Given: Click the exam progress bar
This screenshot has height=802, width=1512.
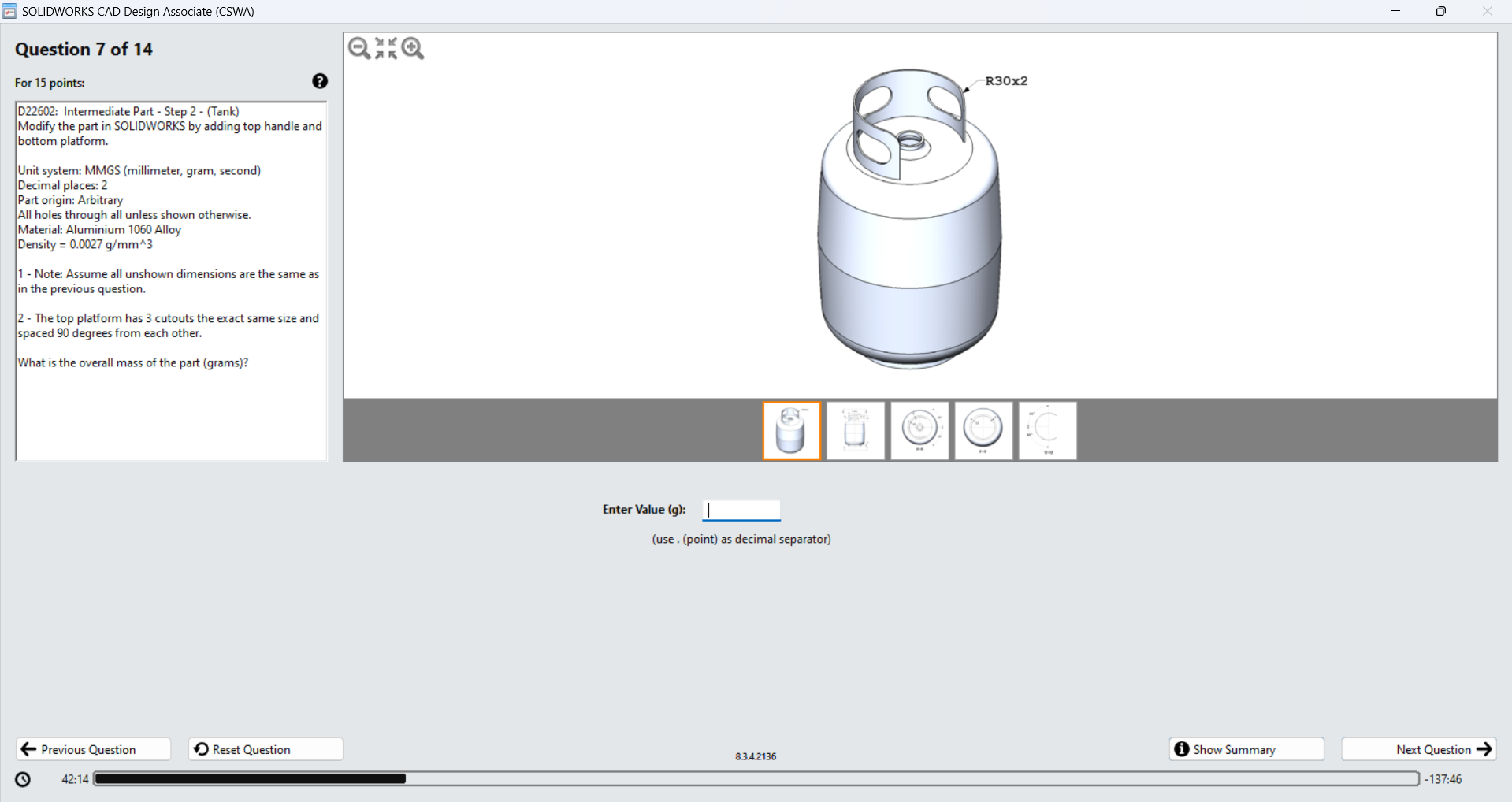Looking at the screenshot, I should coord(756,778).
